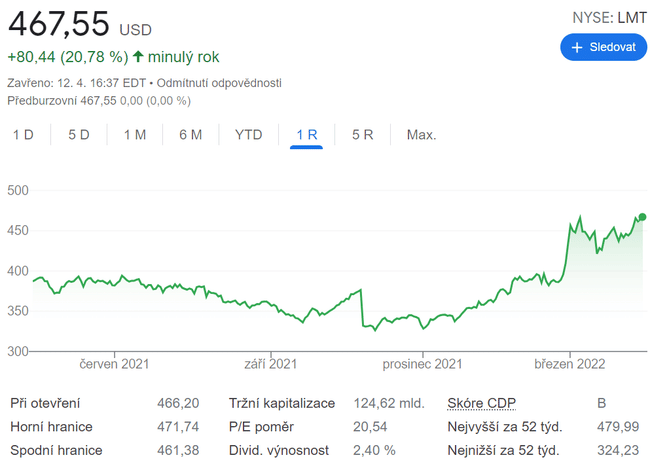Click the březen 2022 axis label

(570, 365)
